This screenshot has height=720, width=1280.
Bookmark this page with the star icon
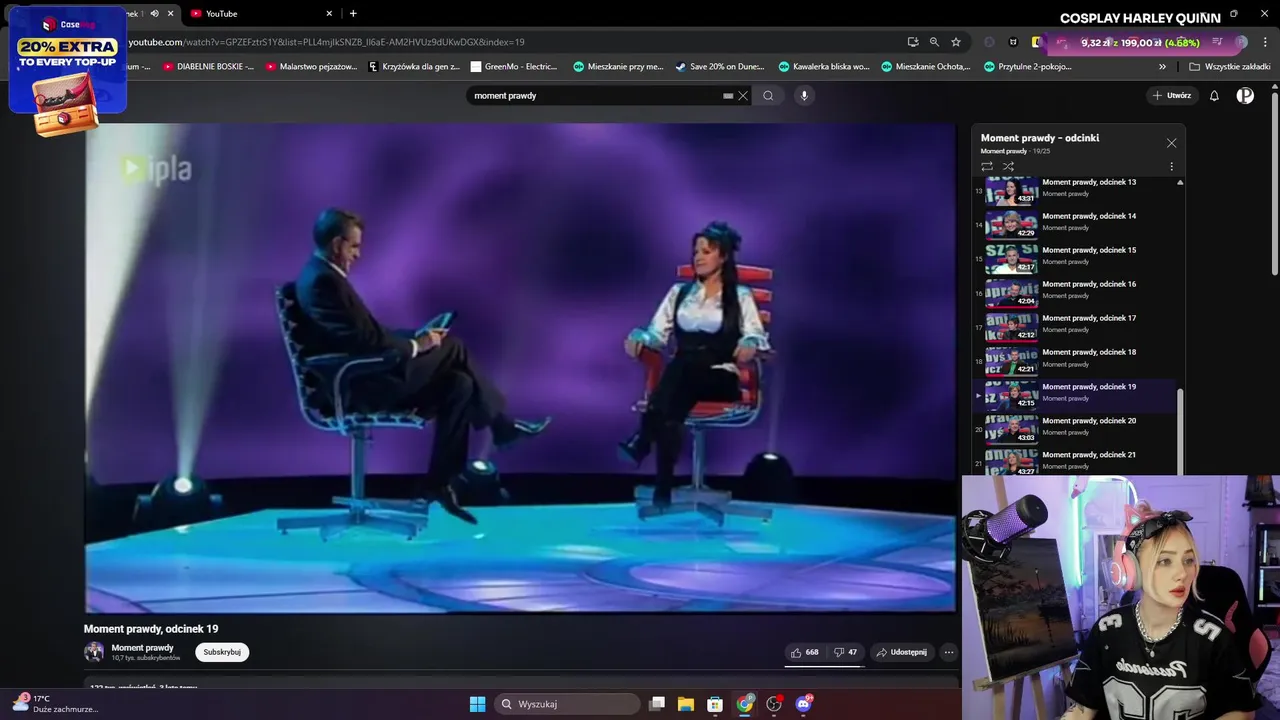[956, 42]
